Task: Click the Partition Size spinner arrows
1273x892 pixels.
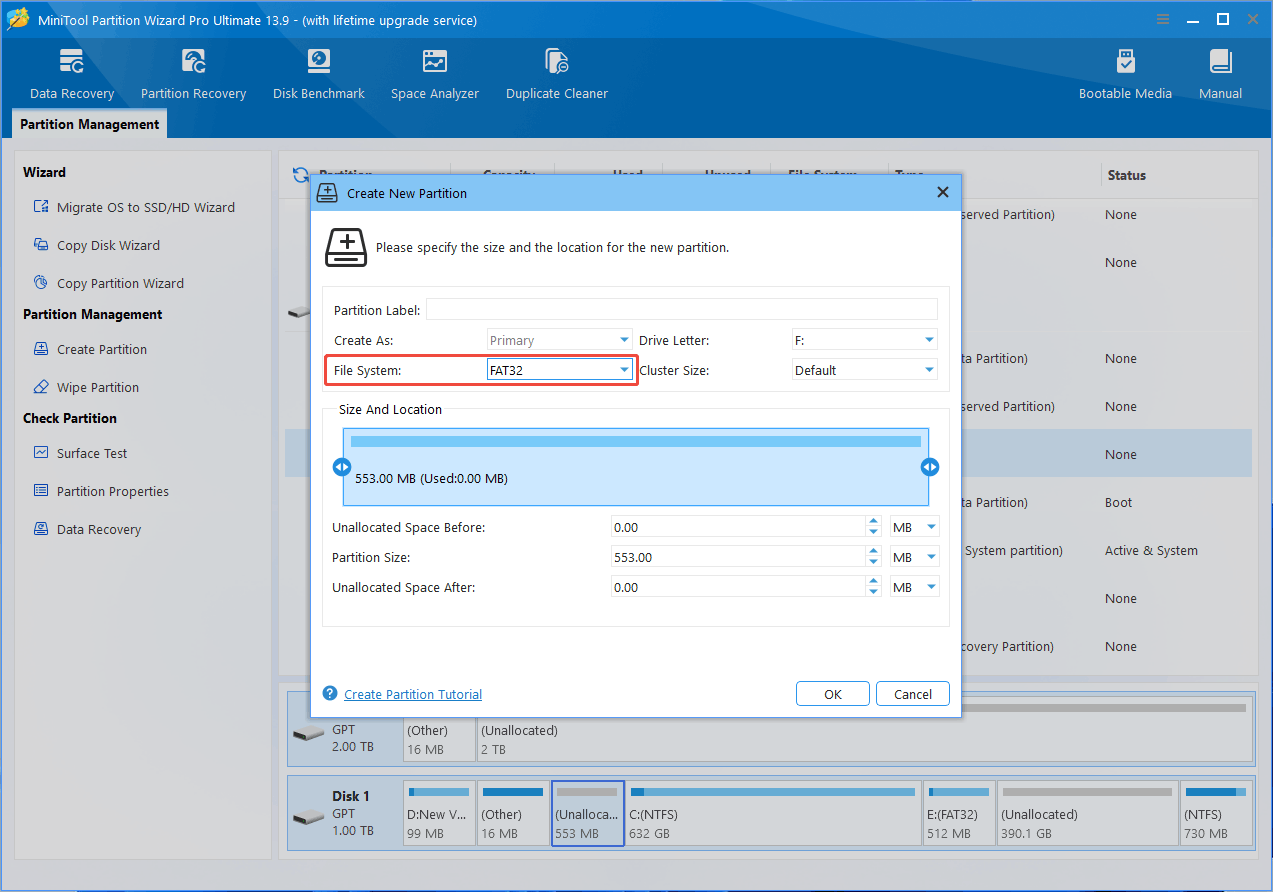Action: (x=874, y=557)
